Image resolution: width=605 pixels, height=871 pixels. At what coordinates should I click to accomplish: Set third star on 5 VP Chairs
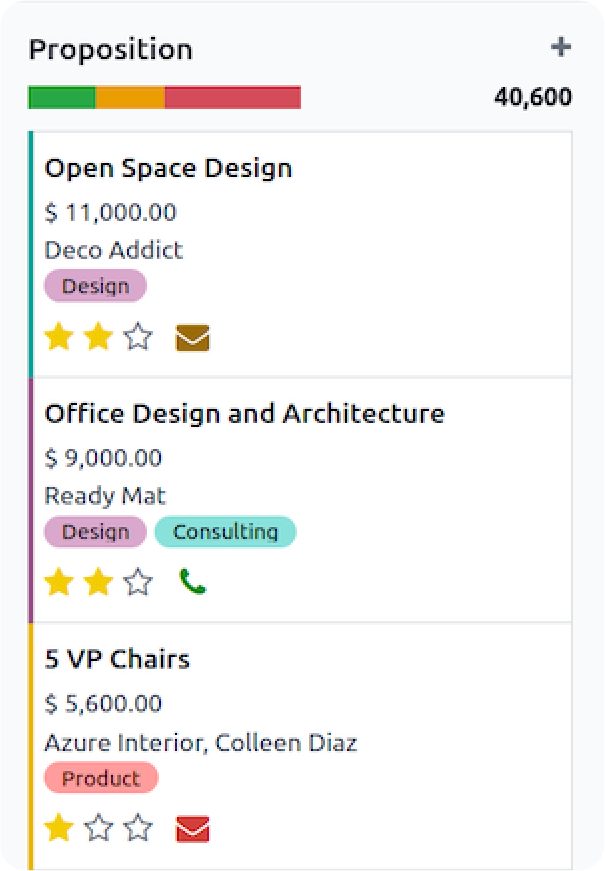(x=137, y=828)
